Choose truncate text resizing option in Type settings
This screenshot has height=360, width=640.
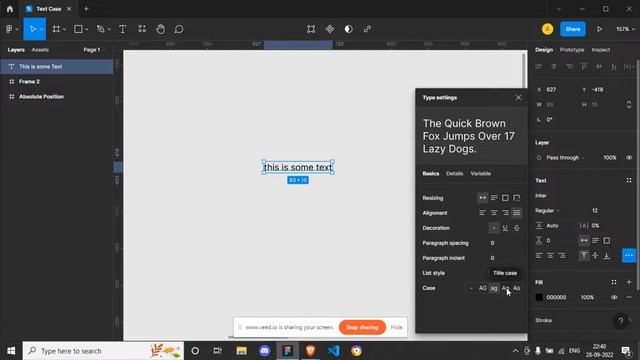coord(517,198)
